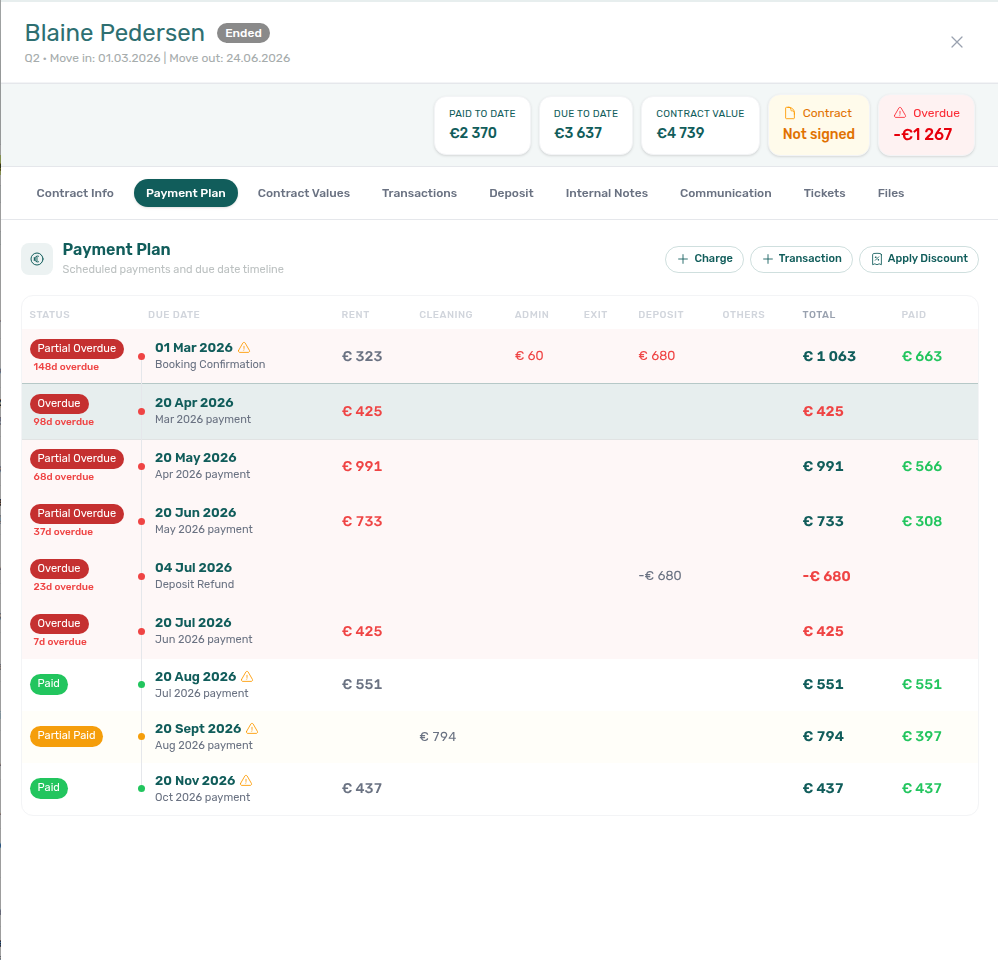
Task: Click the Overdue badge with 98d overdue
Action: pyautogui.click(x=59, y=404)
